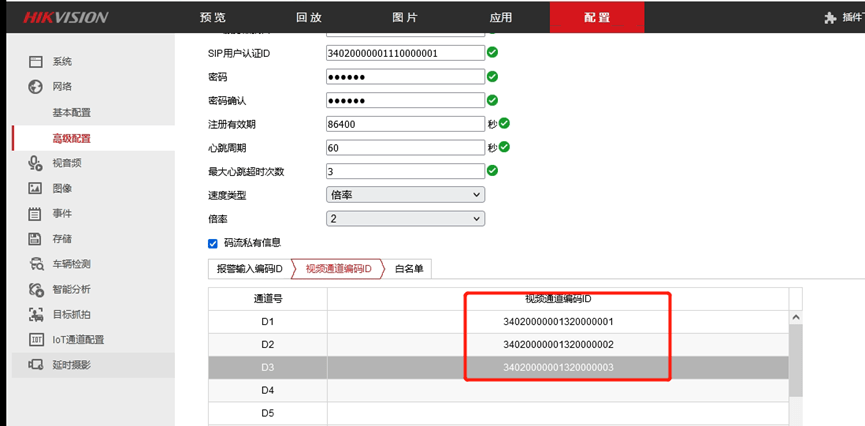Click the Time-lapse camera icon
Image resolution: width=865 pixels, height=426 pixels.
coord(36,365)
